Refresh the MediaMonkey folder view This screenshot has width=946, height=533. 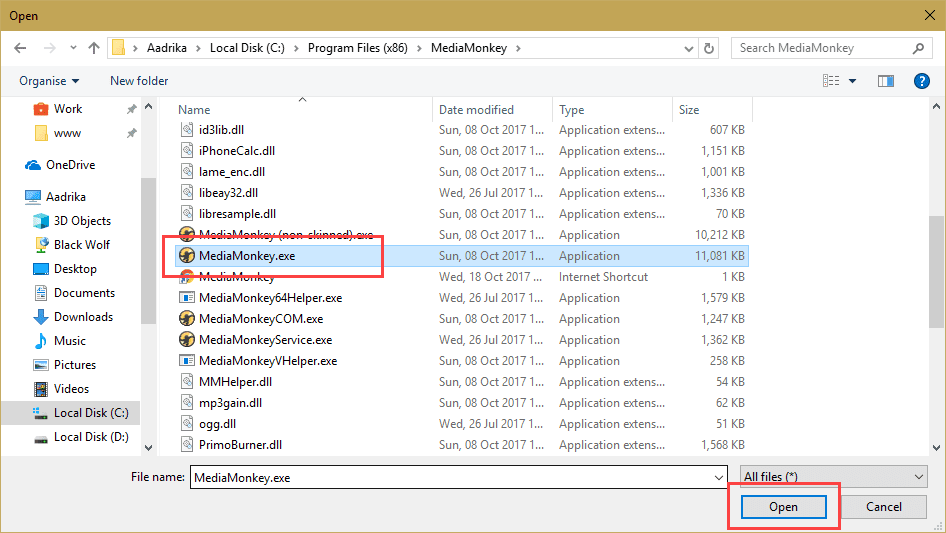(x=709, y=48)
